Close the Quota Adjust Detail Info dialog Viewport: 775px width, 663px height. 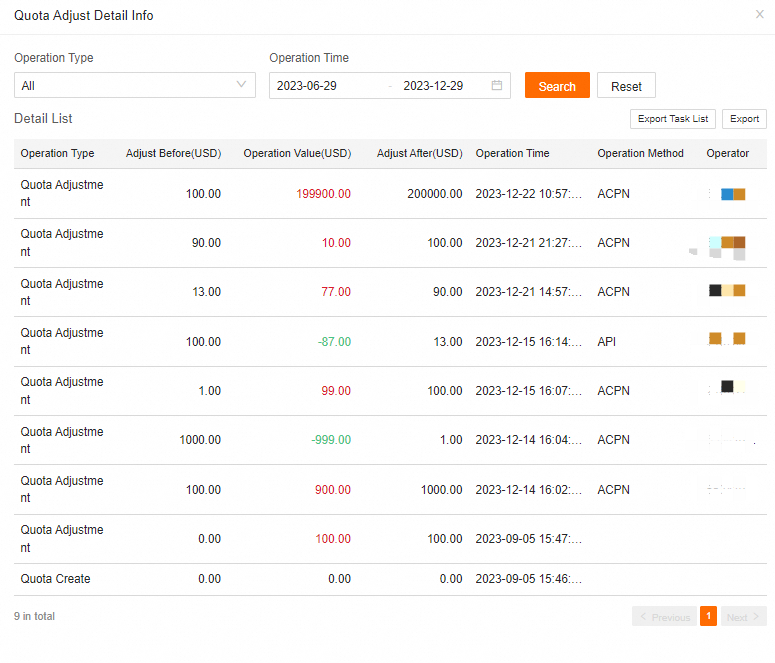[x=759, y=15]
